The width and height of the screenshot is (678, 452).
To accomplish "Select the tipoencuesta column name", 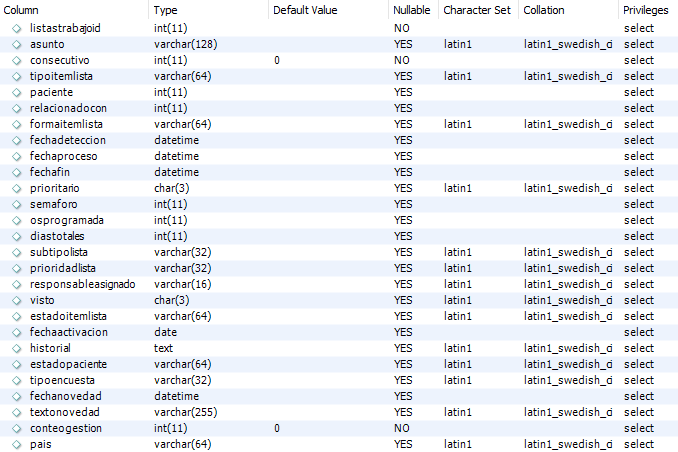I will point(62,380).
